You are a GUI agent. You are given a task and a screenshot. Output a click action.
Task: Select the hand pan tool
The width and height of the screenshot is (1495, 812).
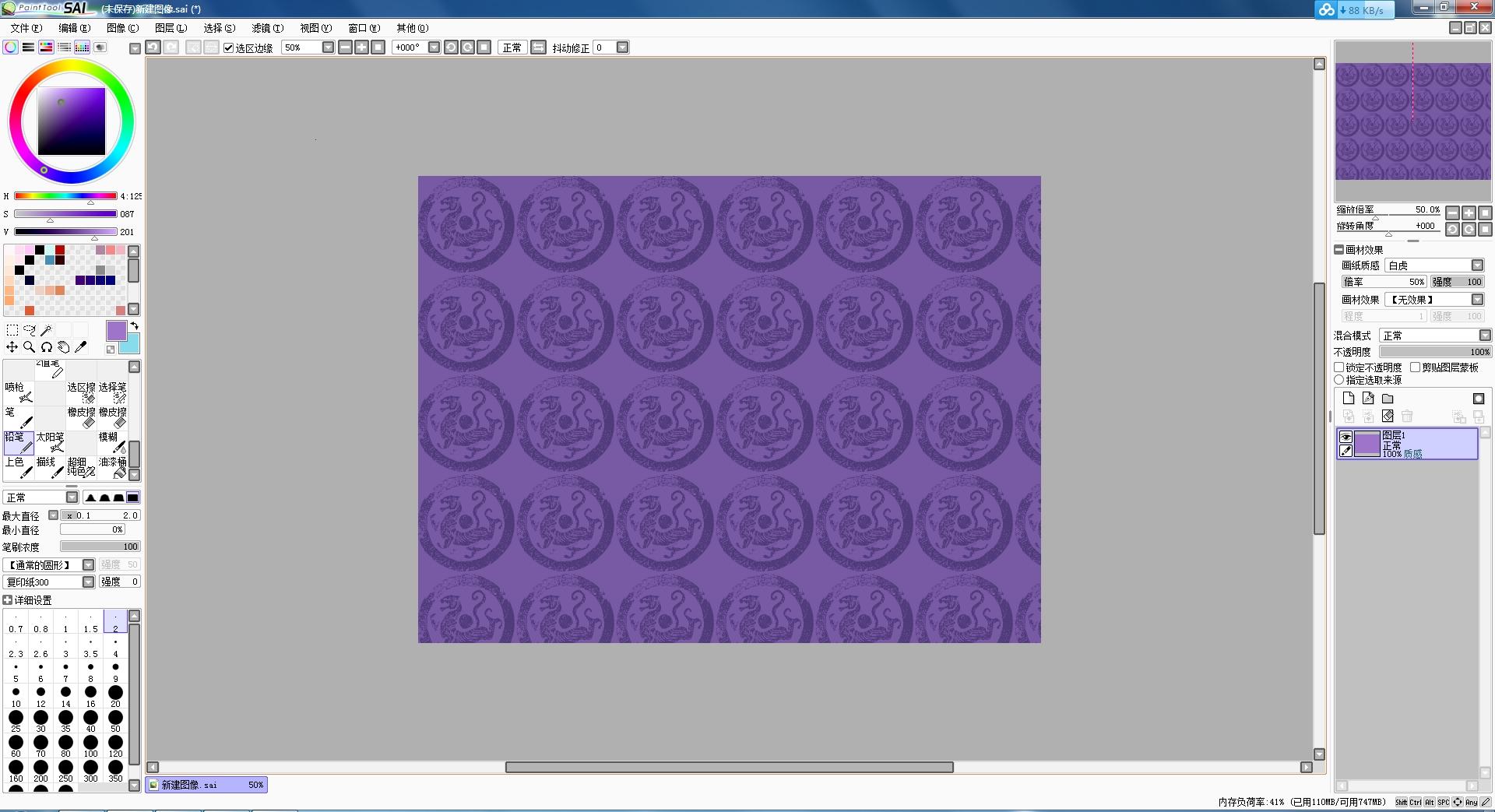(x=63, y=347)
